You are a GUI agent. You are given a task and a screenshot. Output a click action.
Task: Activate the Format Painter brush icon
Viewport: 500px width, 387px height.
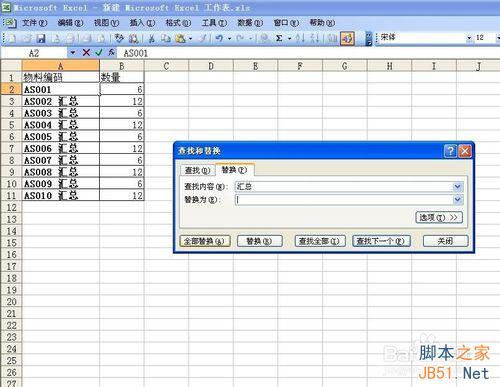(x=202, y=38)
